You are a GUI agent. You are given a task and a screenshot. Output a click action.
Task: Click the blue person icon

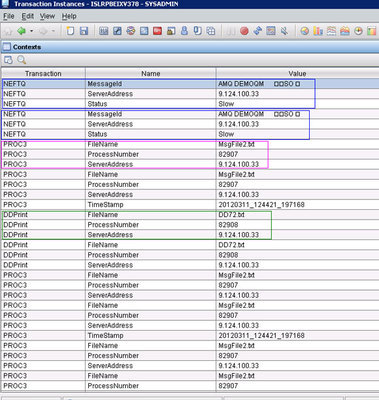point(184,31)
